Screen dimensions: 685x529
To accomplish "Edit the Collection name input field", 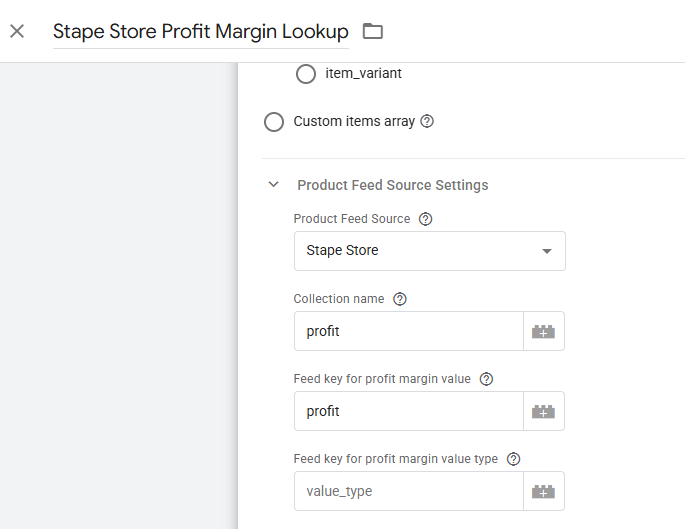I will coord(408,331).
